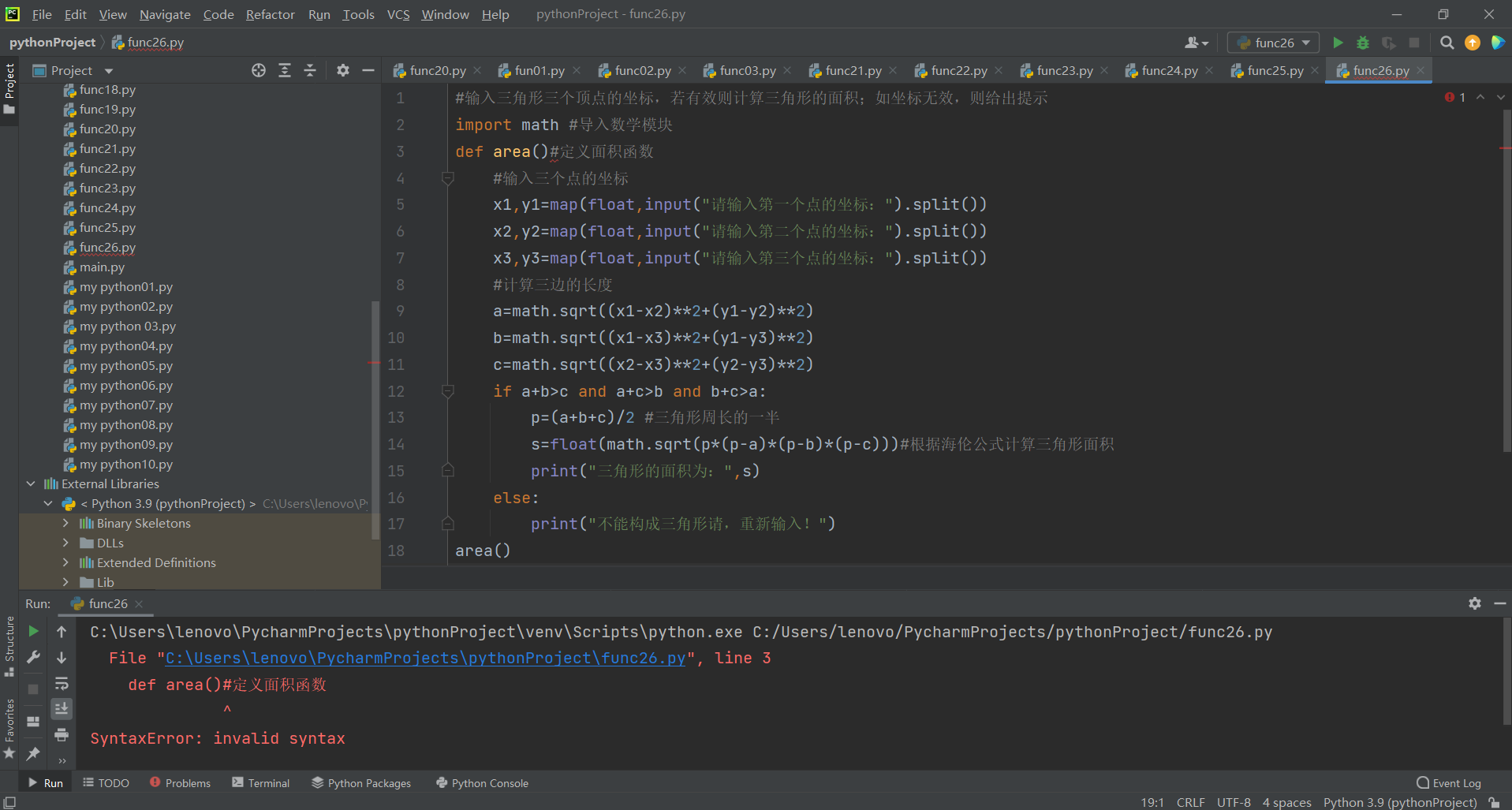Switch to func20.py editor tab
Screen dimensions: 1512x810
[437, 70]
